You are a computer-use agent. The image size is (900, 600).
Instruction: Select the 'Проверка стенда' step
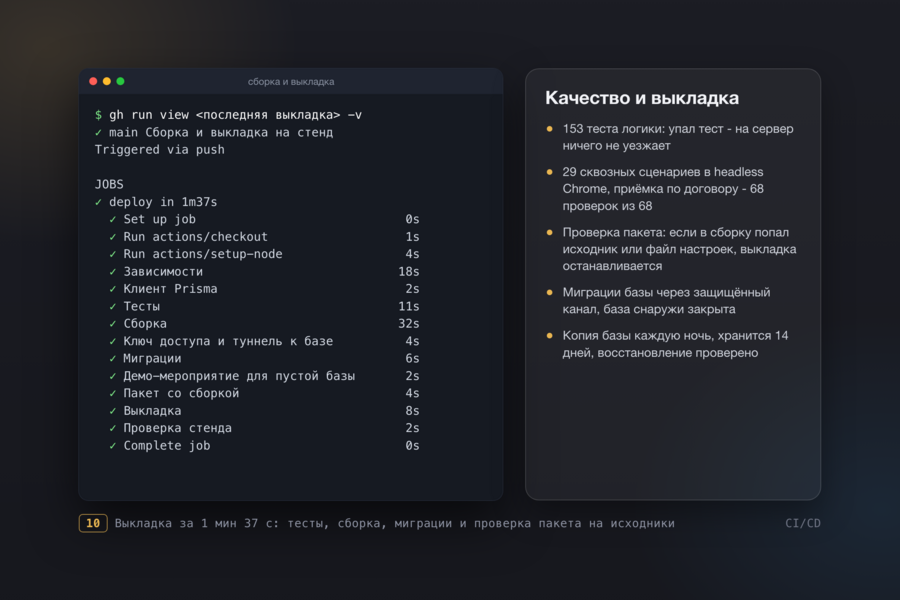point(264,428)
